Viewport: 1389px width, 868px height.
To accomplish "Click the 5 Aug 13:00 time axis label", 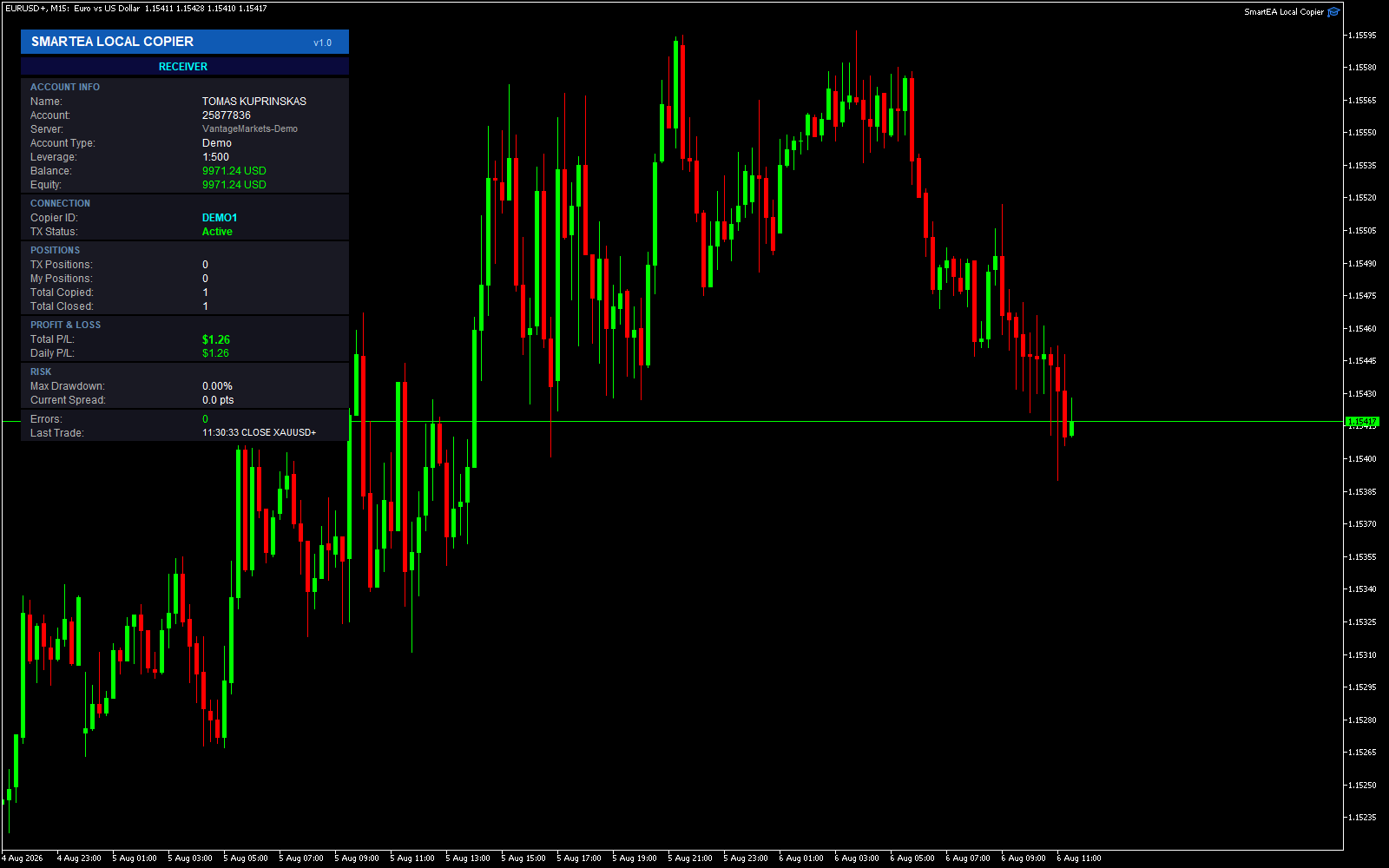I will (x=468, y=858).
